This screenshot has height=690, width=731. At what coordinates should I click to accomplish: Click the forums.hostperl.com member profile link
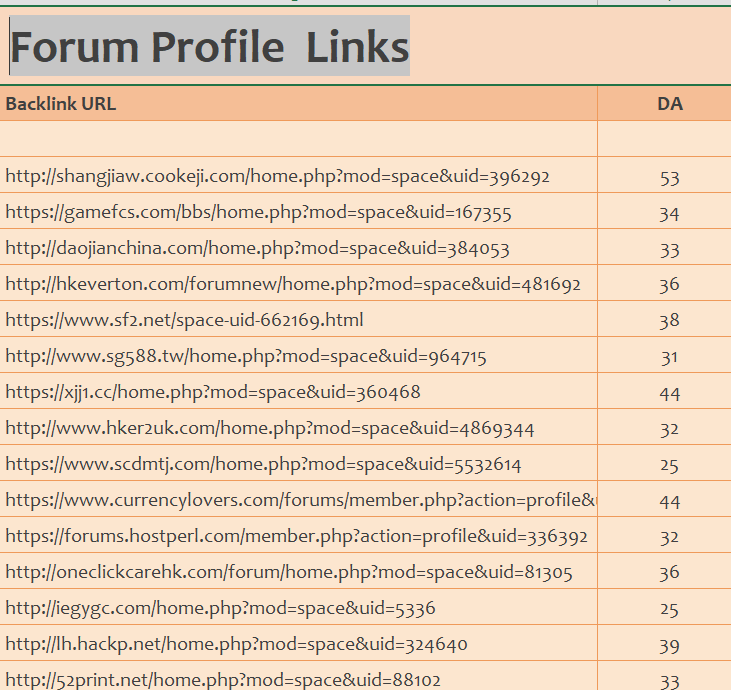point(296,537)
